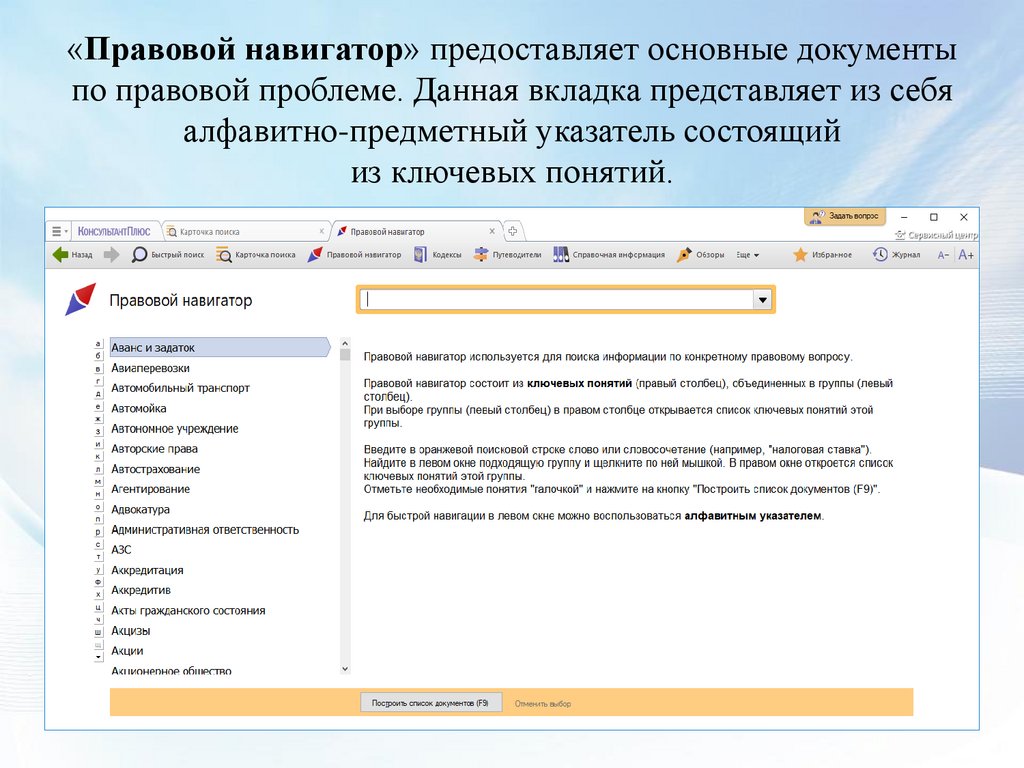
Task: Expand the Еще dropdown menu
Action: [748, 255]
